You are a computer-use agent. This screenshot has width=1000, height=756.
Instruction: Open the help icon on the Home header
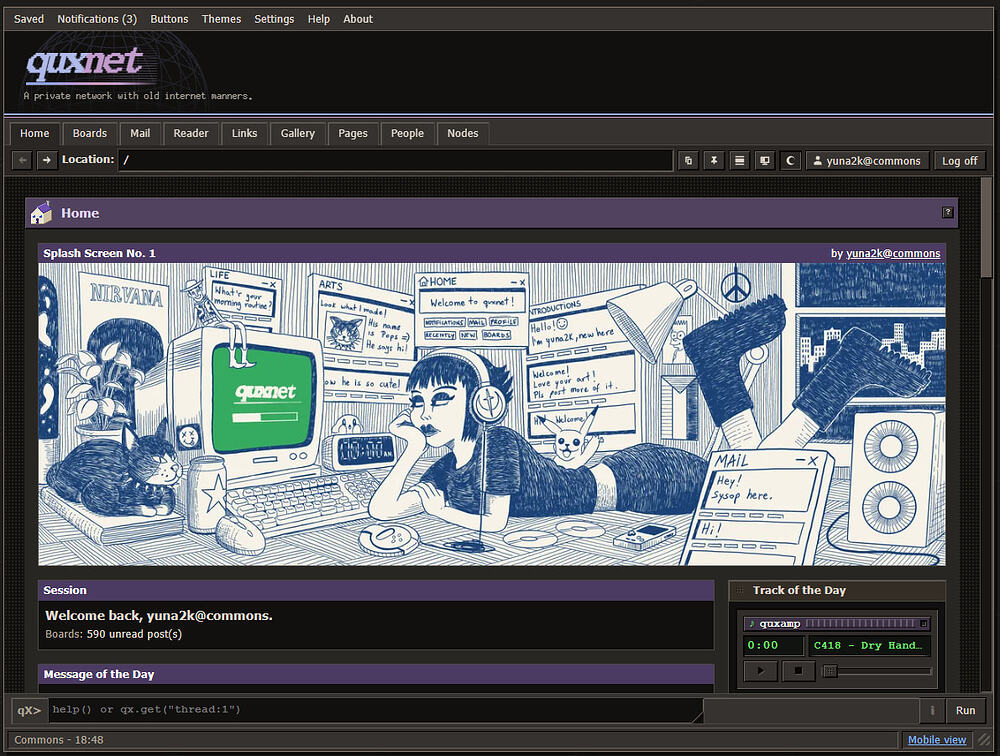click(948, 212)
